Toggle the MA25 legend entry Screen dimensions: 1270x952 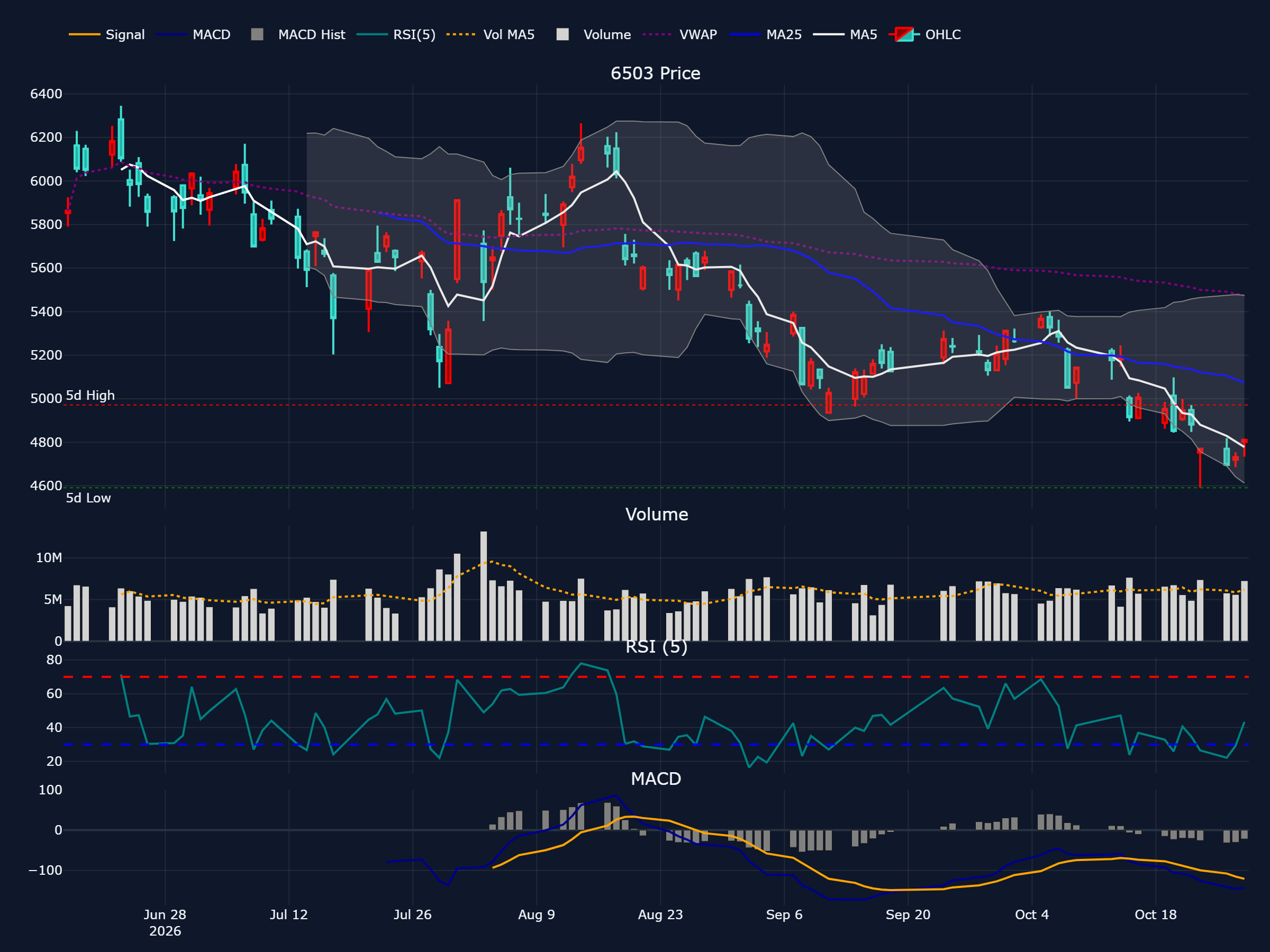tap(766, 34)
